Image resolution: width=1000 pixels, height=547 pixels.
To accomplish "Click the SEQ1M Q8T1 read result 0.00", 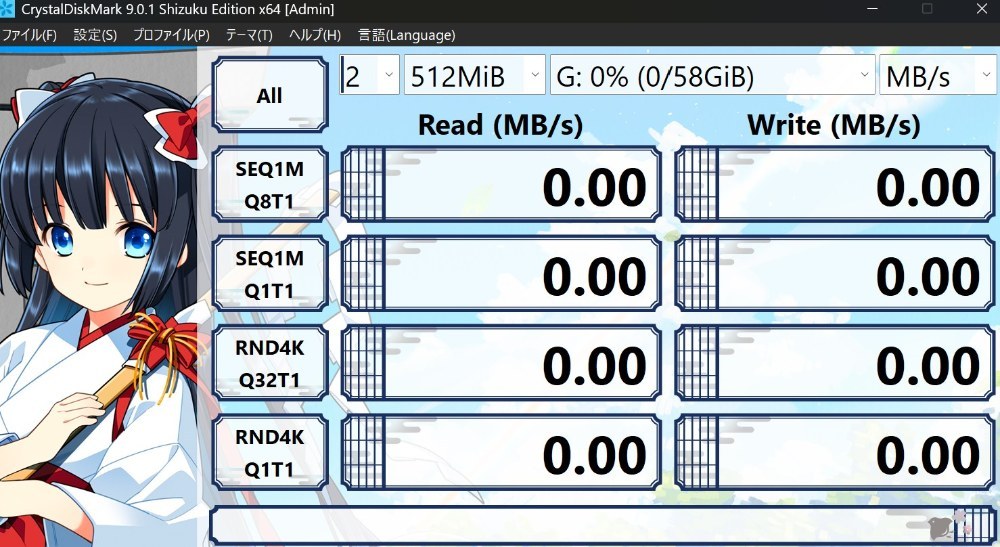I will pyautogui.click(x=501, y=184).
